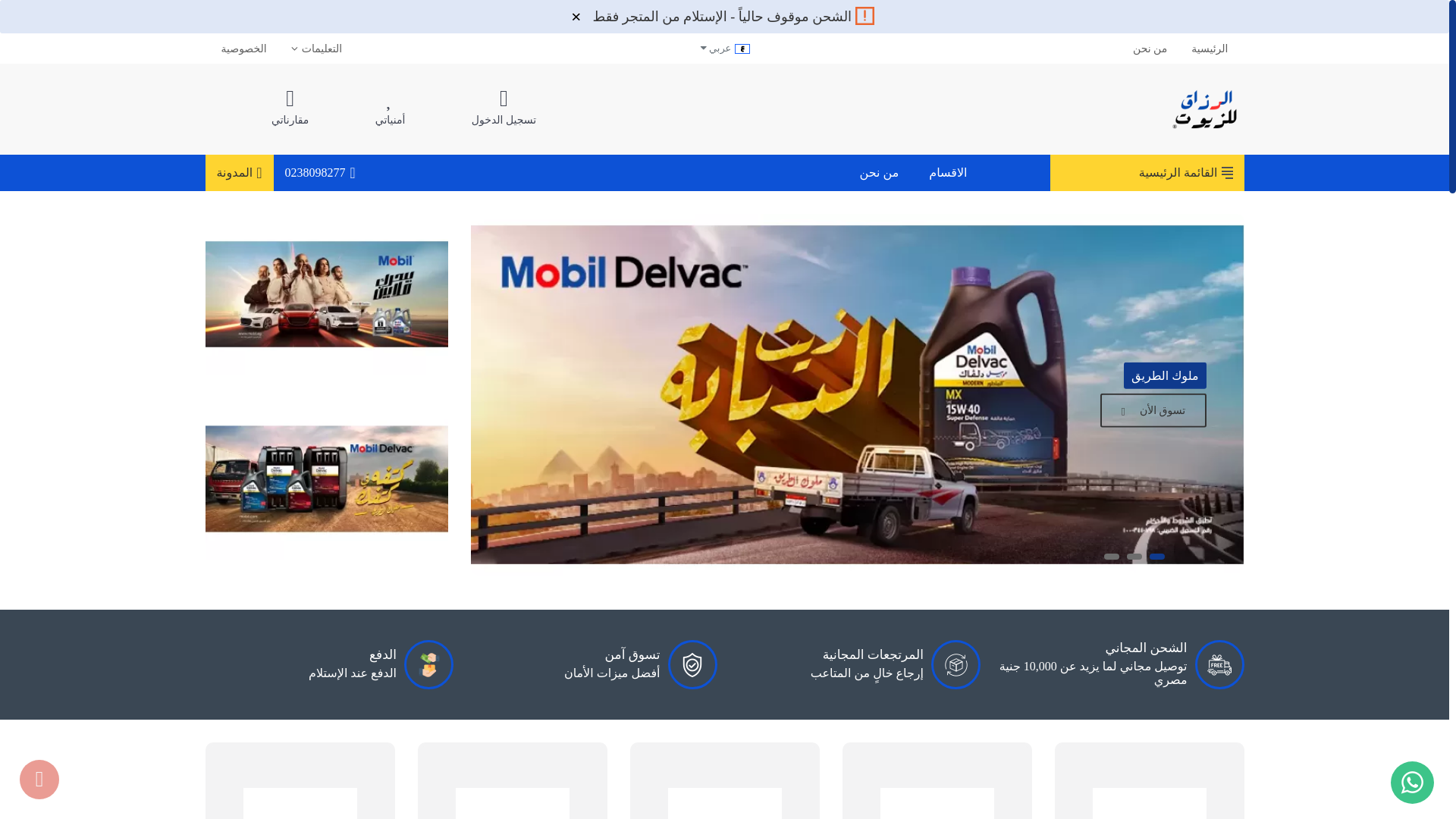Click the الرزاق للزيوت store logo
Screen dimensions: 1456x819
click(x=1205, y=109)
